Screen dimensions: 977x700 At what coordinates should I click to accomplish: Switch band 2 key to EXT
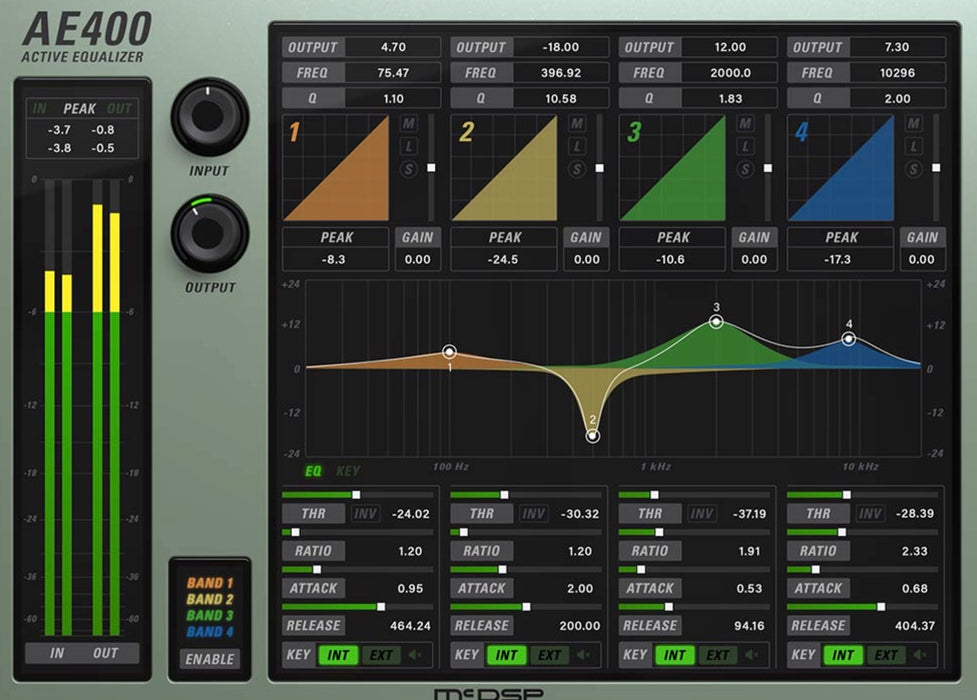[x=549, y=656]
